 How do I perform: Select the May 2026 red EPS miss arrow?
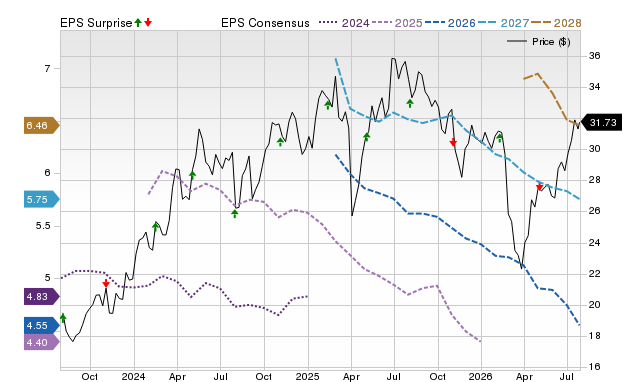(539, 187)
